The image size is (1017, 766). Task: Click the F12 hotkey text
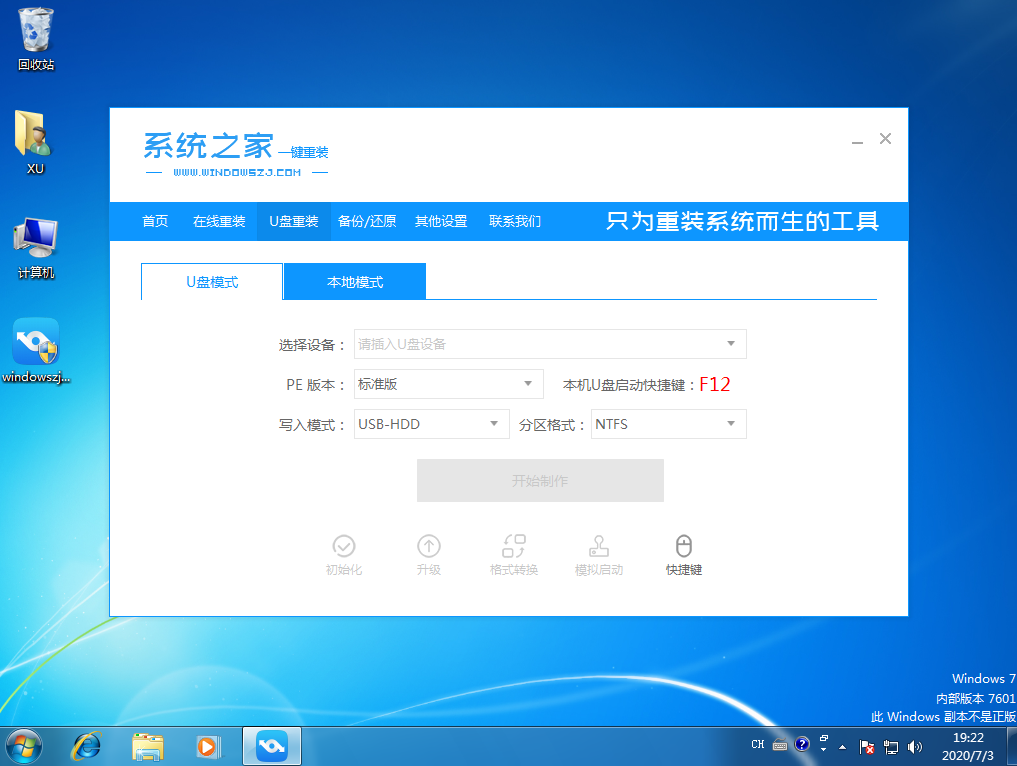(x=715, y=385)
